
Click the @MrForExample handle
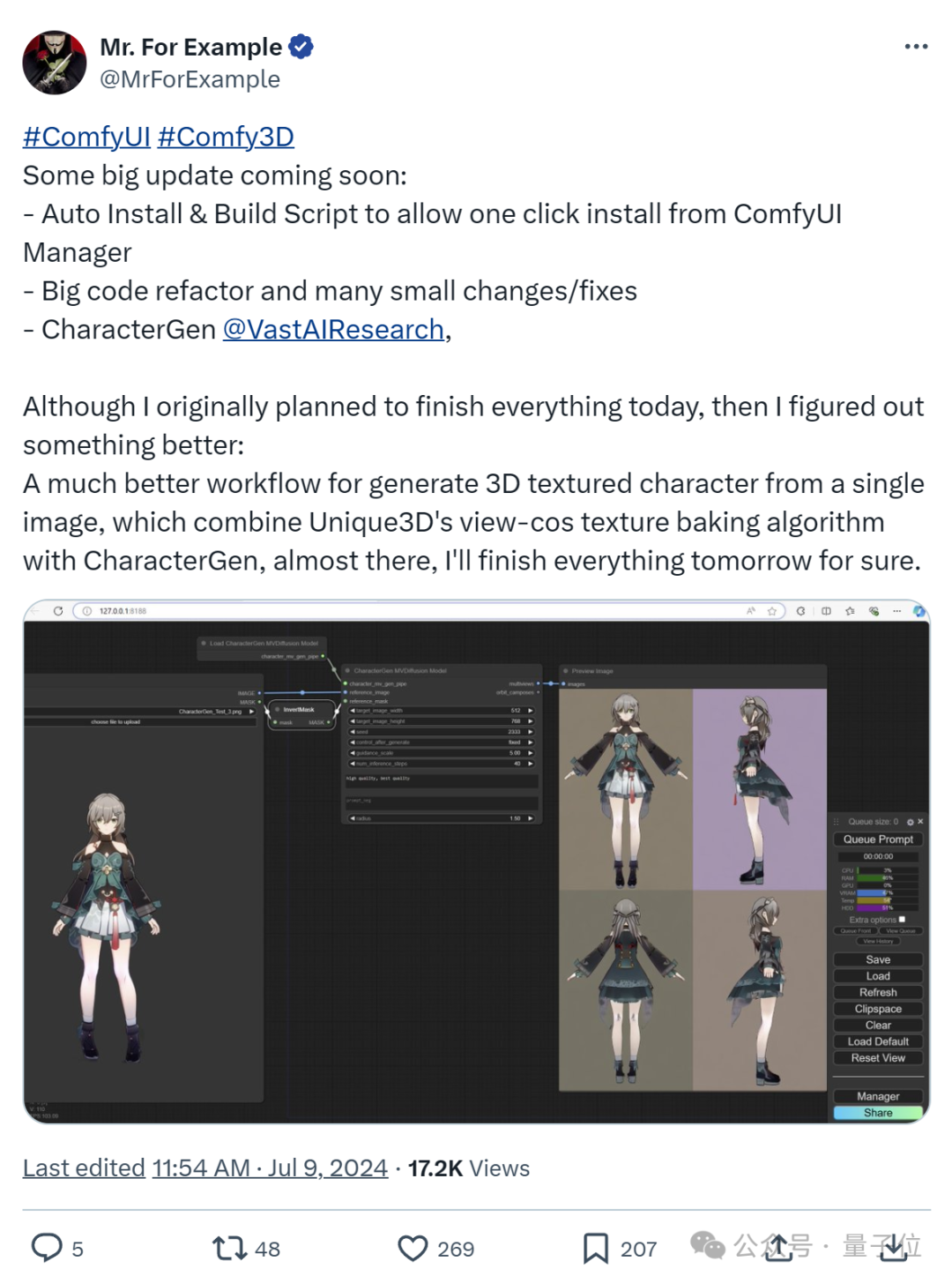point(190,79)
